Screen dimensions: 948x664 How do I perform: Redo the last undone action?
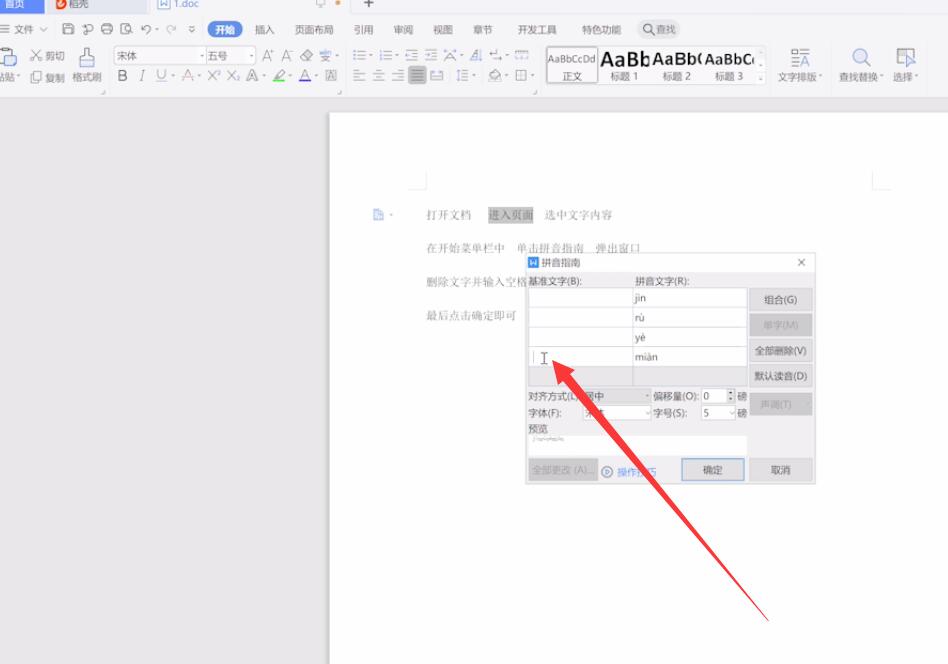point(171,29)
